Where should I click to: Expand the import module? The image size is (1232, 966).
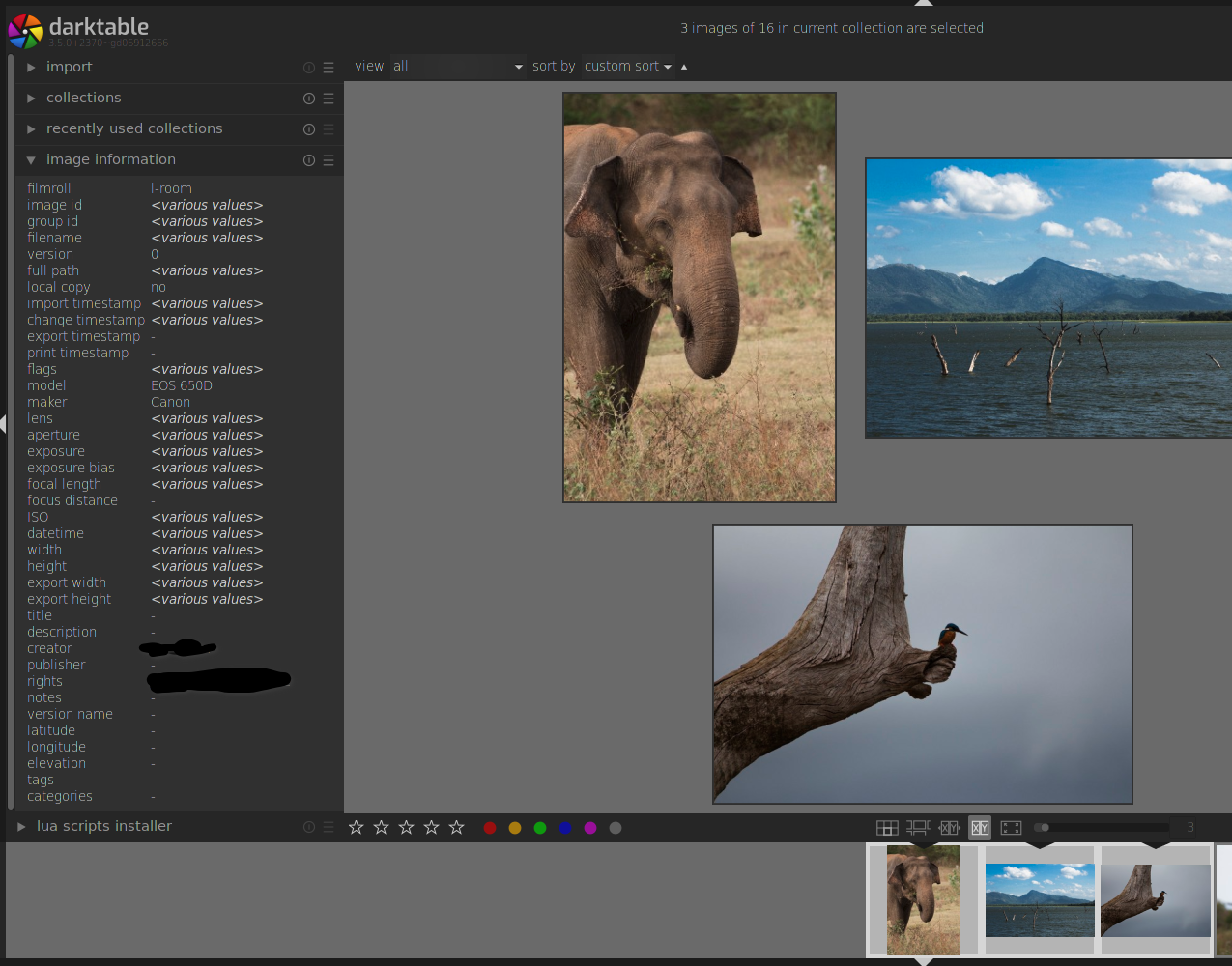point(30,67)
